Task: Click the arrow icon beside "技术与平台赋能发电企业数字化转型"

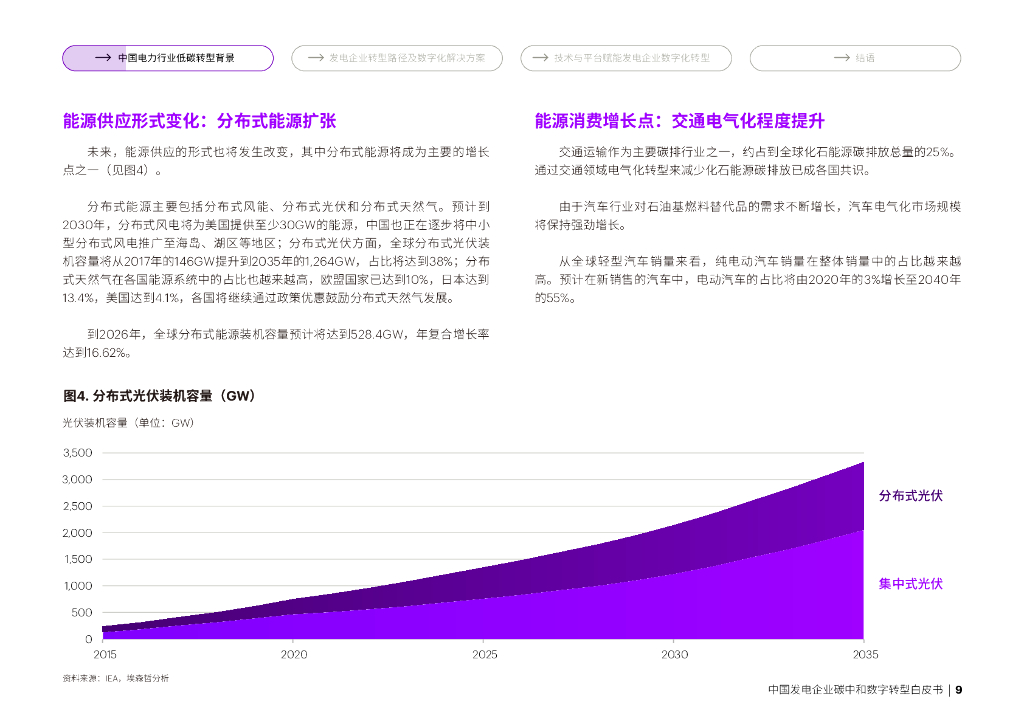Action: tap(541, 58)
